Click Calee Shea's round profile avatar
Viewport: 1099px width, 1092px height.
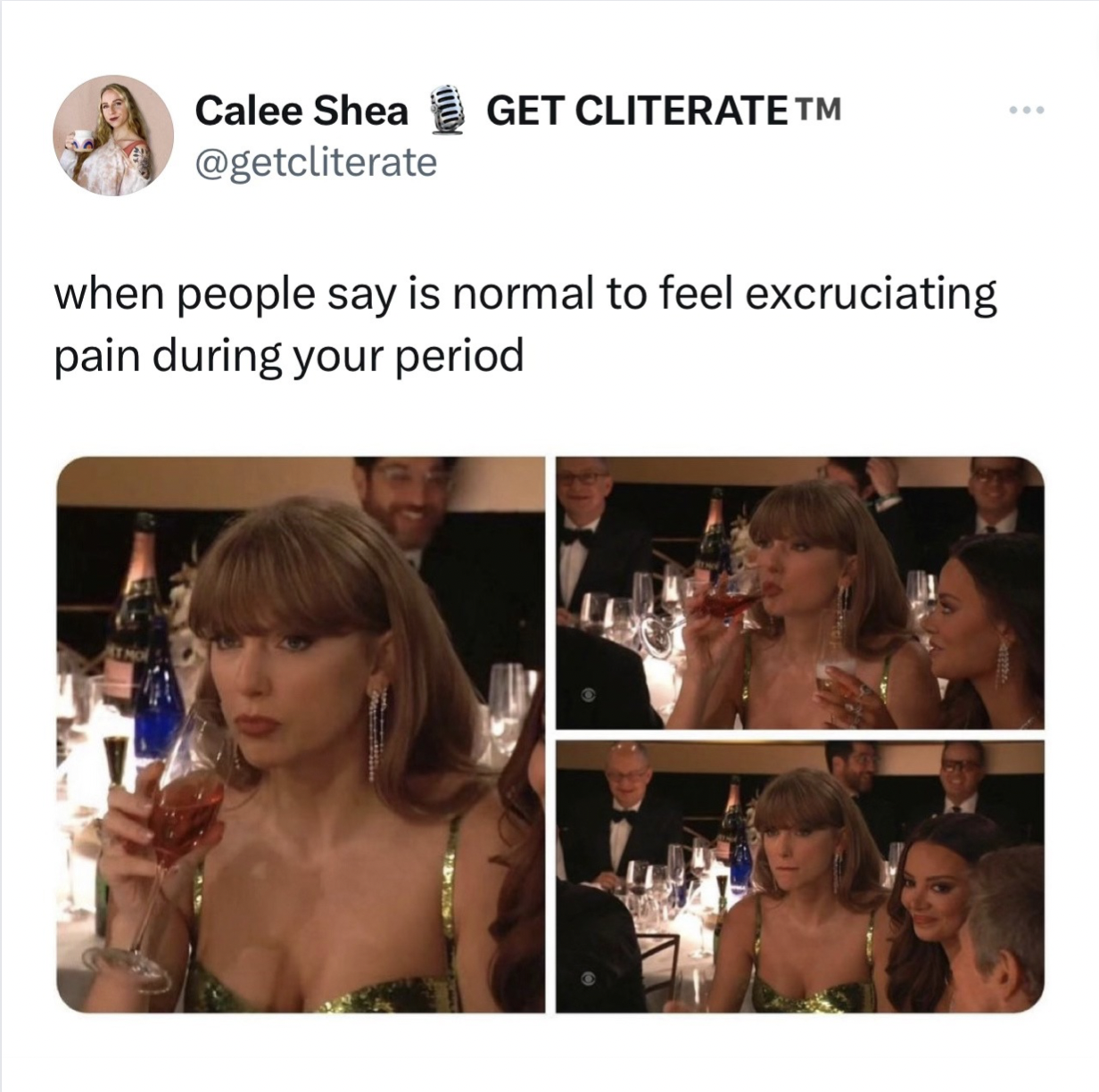[113, 136]
